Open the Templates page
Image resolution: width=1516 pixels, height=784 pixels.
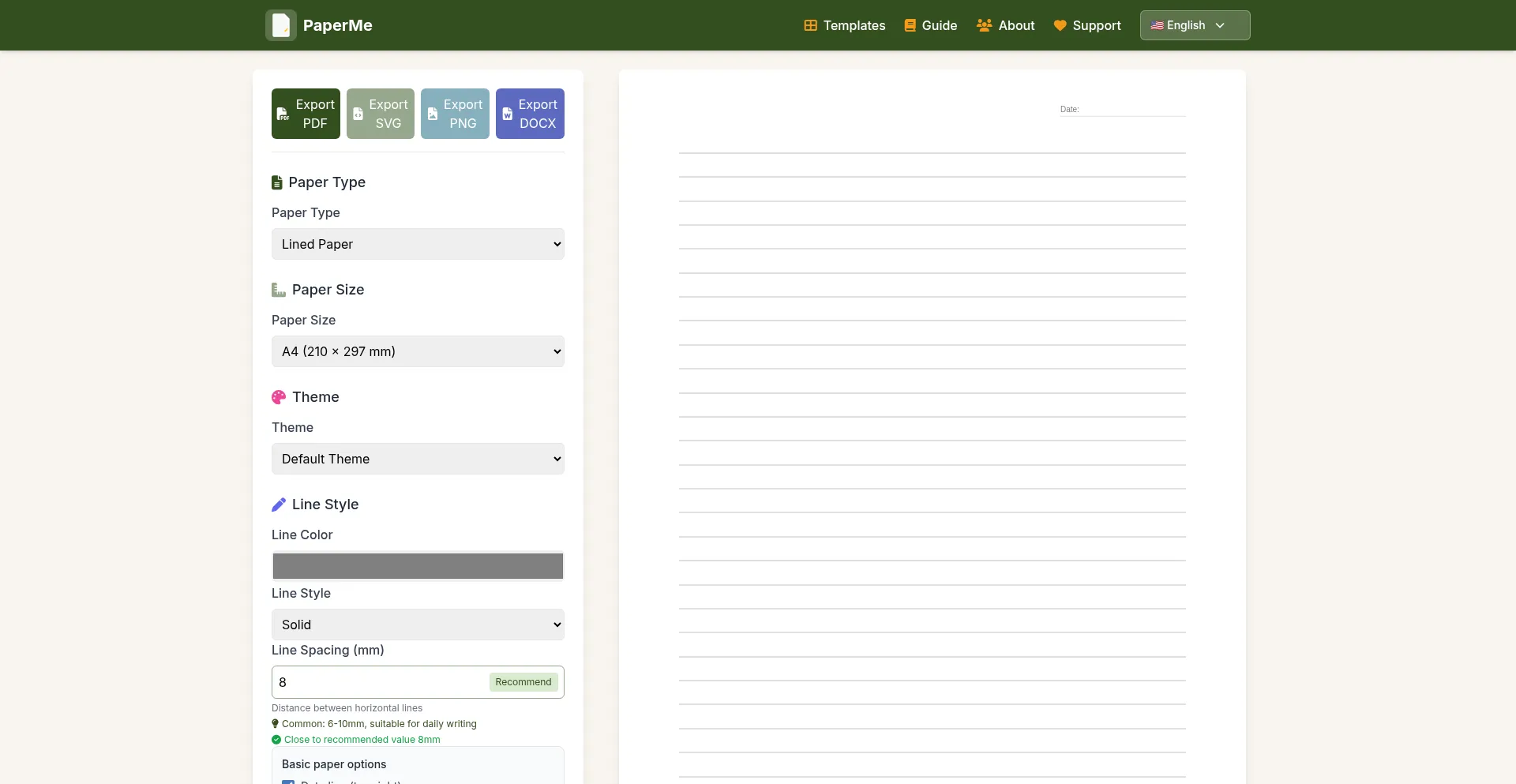pyautogui.click(x=845, y=25)
